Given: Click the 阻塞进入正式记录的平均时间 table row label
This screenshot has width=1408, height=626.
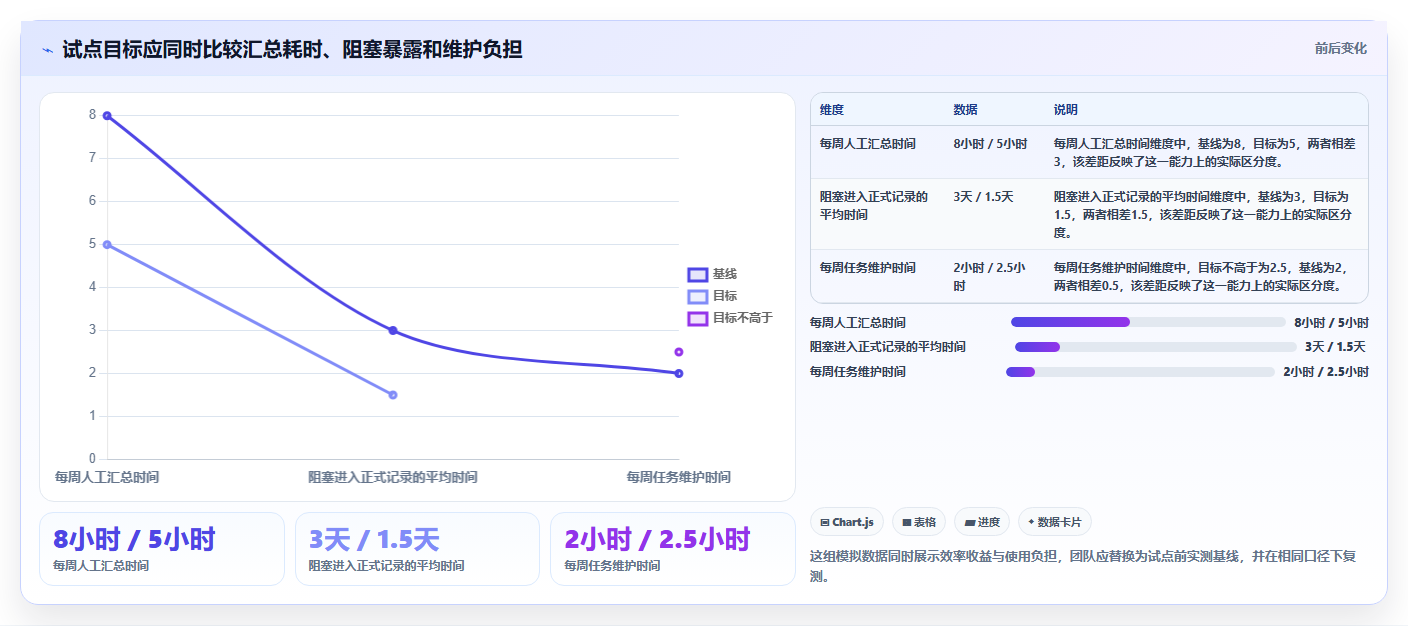Looking at the screenshot, I should pos(874,206).
